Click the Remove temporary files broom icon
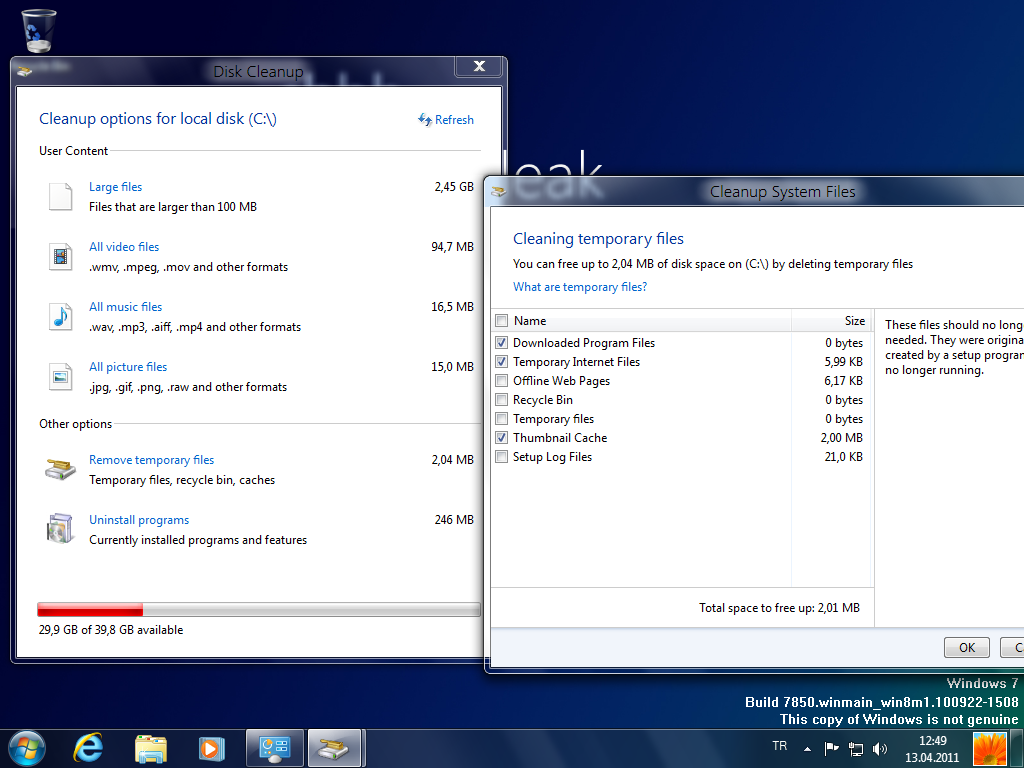1024x768 pixels. coord(61,469)
